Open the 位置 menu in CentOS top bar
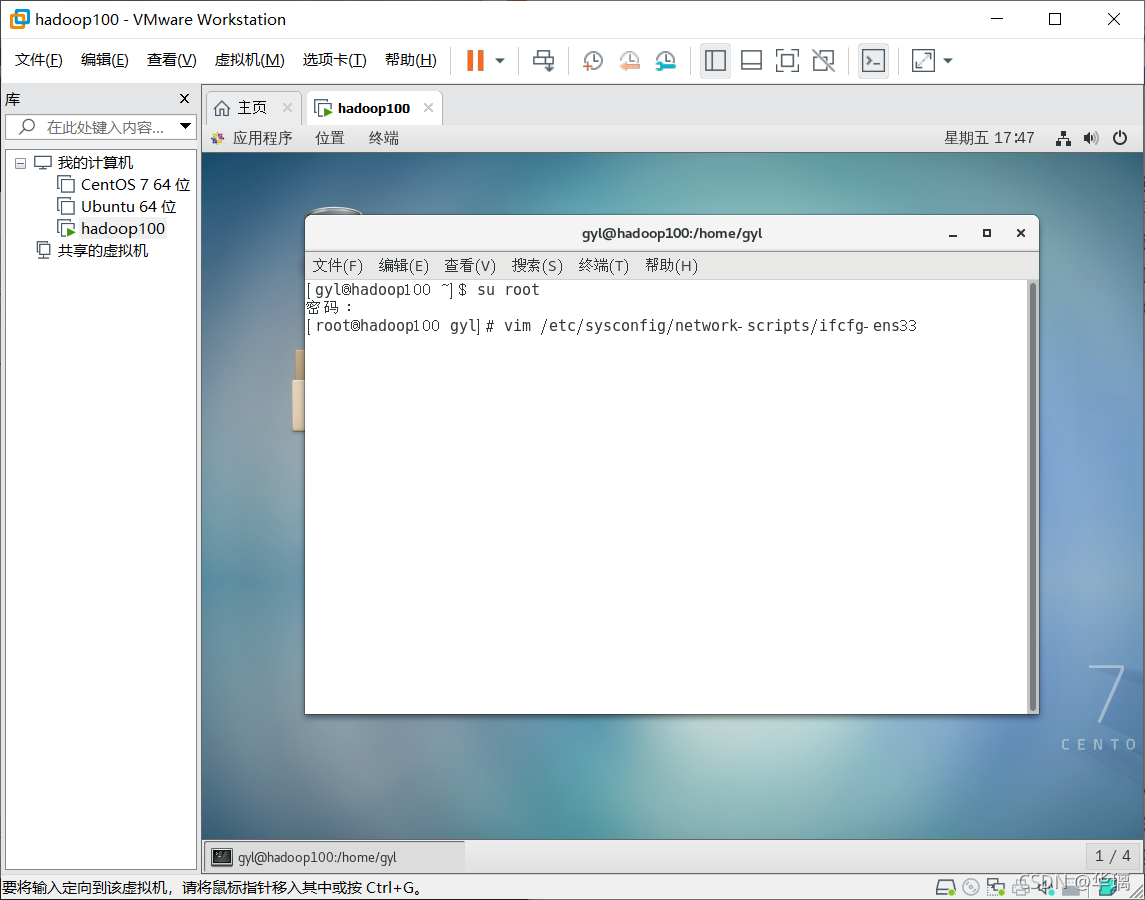 (x=329, y=138)
